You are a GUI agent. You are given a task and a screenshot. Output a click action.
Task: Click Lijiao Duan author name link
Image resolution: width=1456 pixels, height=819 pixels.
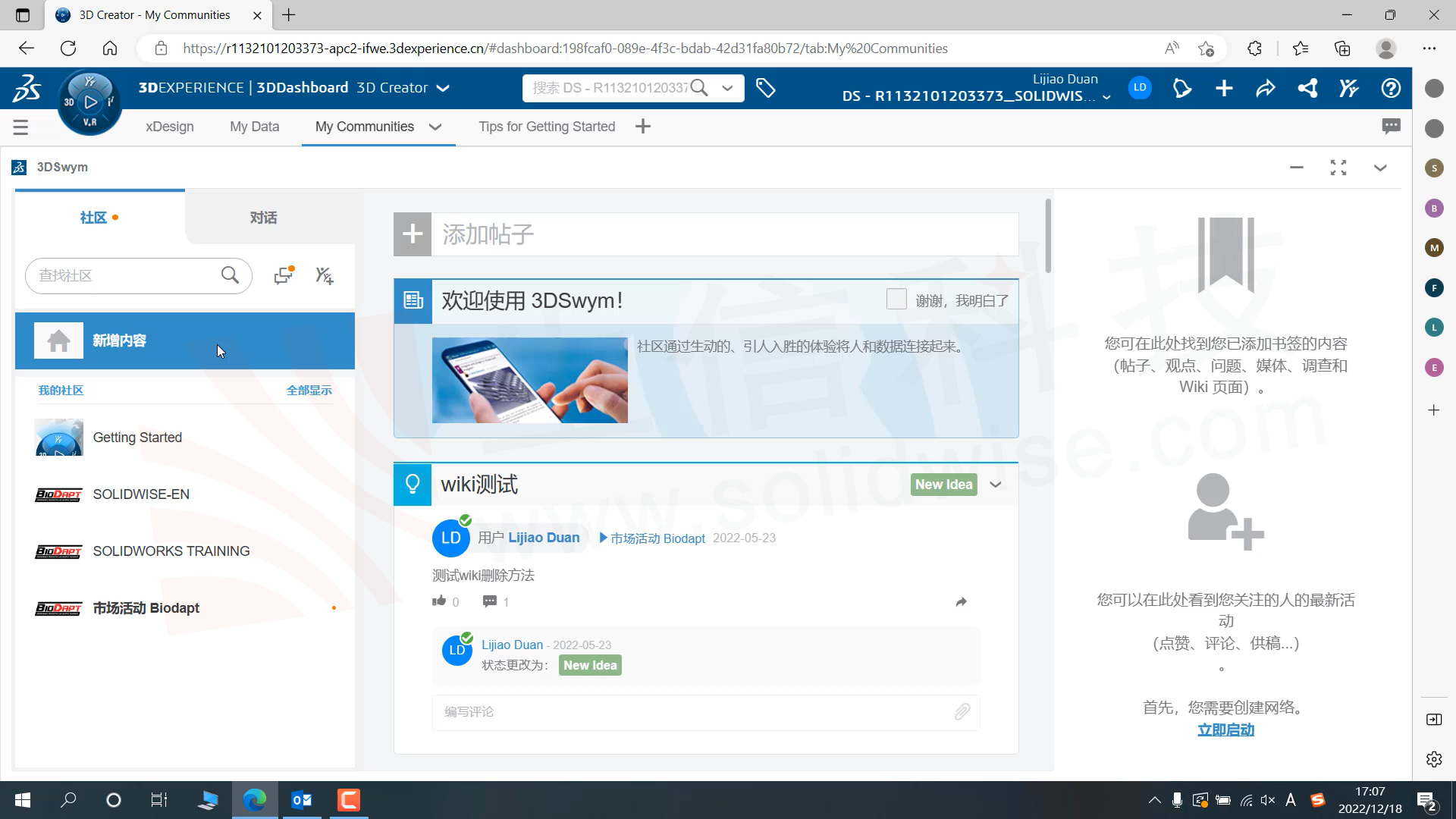coord(544,538)
